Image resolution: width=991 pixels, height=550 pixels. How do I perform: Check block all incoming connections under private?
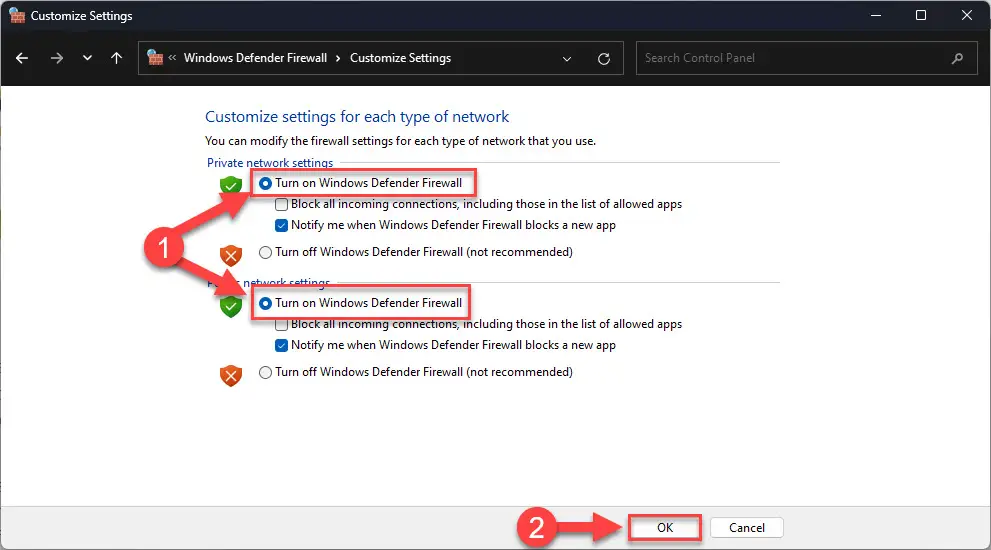pos(281,204)
